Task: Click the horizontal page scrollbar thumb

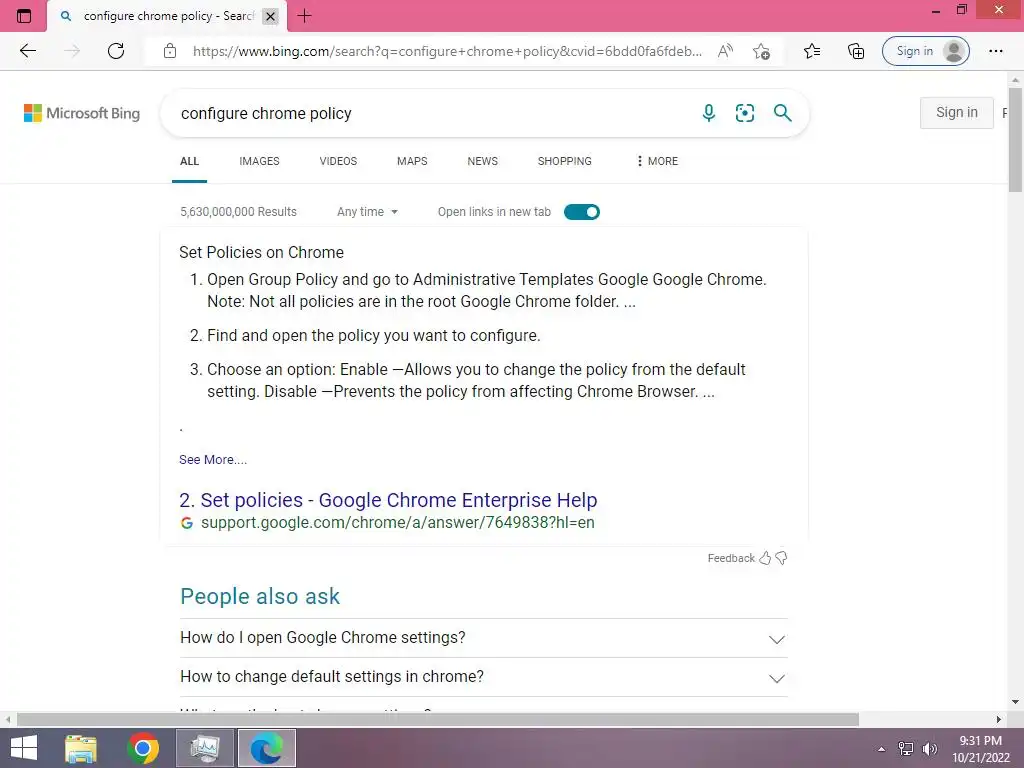Action: click(438, 719)
